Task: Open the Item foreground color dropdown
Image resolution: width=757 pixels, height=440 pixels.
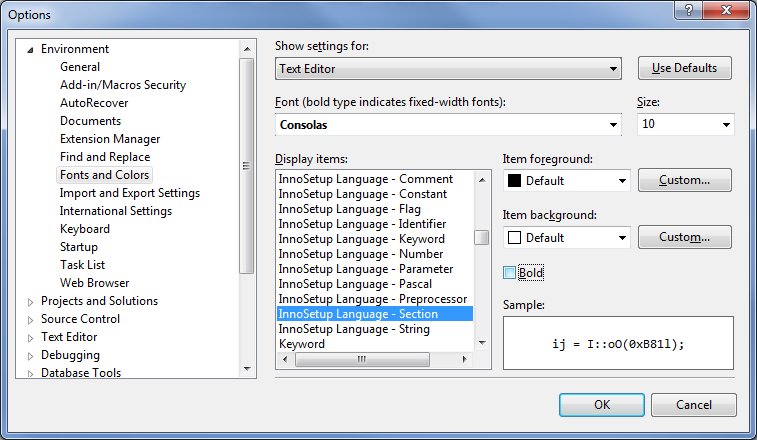Action: click(567, 181)
